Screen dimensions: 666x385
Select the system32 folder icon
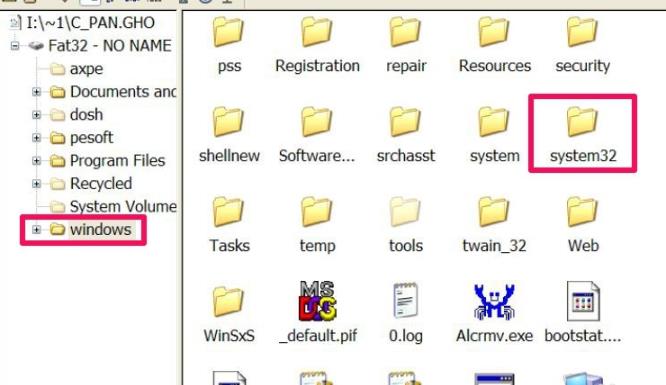(583, 122)
